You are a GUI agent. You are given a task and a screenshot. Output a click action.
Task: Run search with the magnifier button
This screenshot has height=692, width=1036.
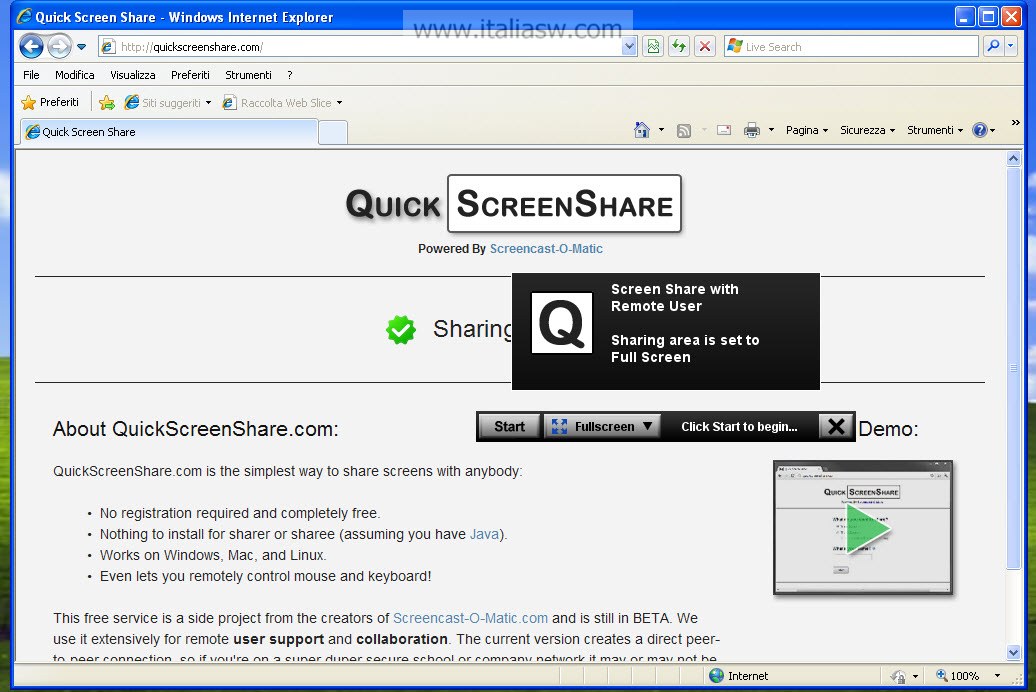[x=992, y=46]
